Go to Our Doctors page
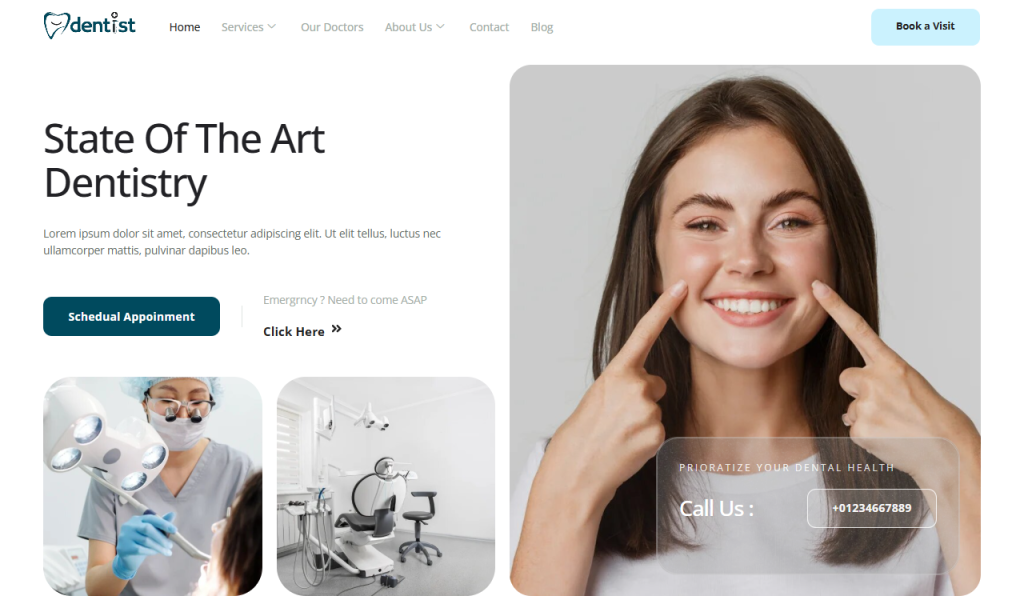The width and height of the screenshot is (1024, 600). [332, 27]
